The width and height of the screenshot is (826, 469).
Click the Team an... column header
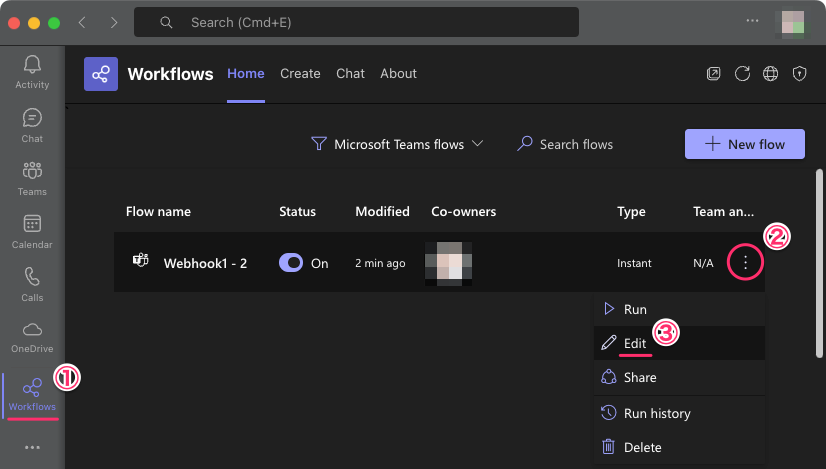[x=723, y=211]
